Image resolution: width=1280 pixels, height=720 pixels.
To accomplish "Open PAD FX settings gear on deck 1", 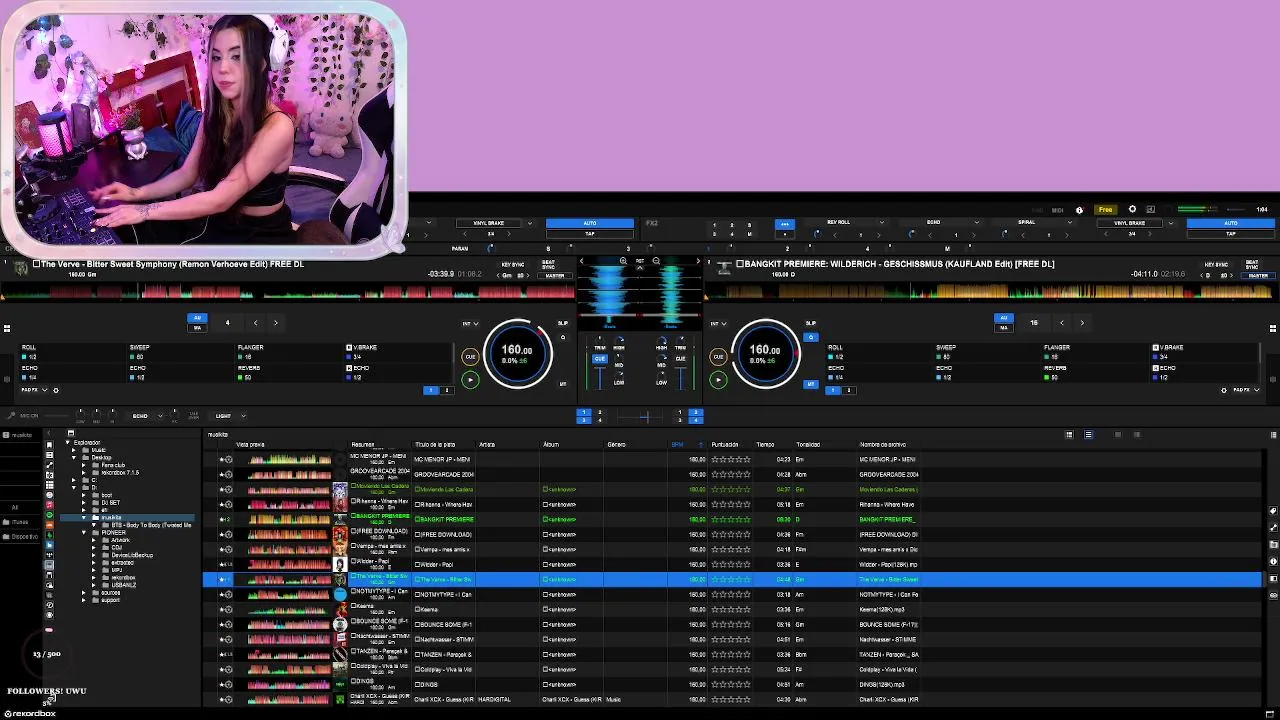I will click(x=56, y=390).
